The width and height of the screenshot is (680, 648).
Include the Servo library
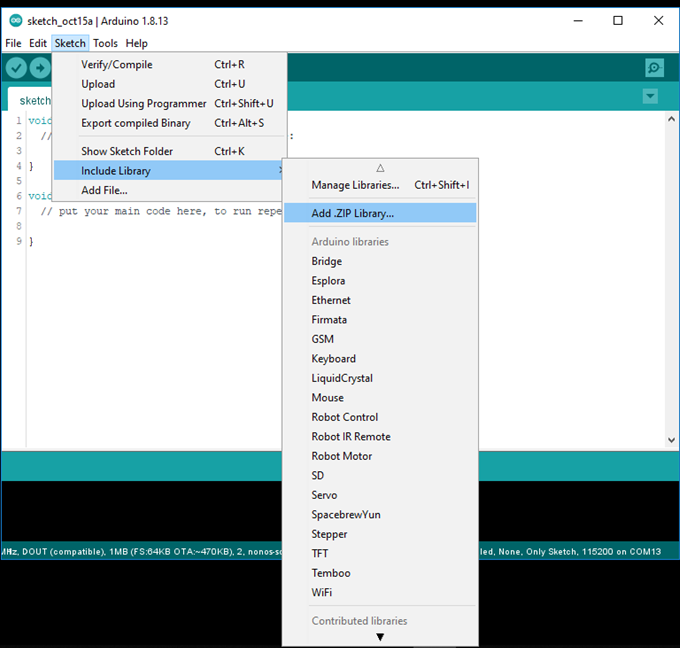tap(380, 495)
